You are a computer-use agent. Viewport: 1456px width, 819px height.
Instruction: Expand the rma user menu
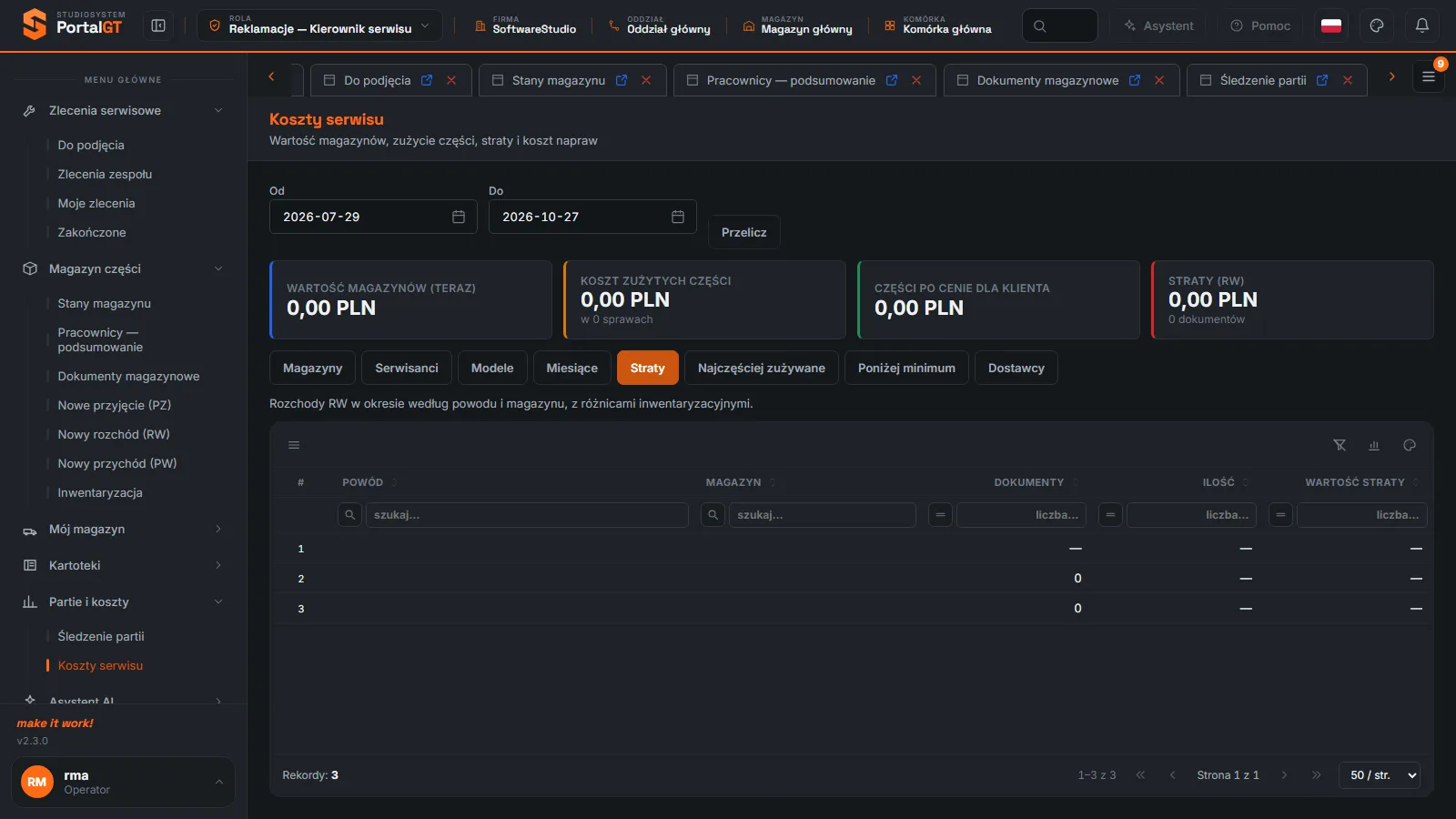123,782
